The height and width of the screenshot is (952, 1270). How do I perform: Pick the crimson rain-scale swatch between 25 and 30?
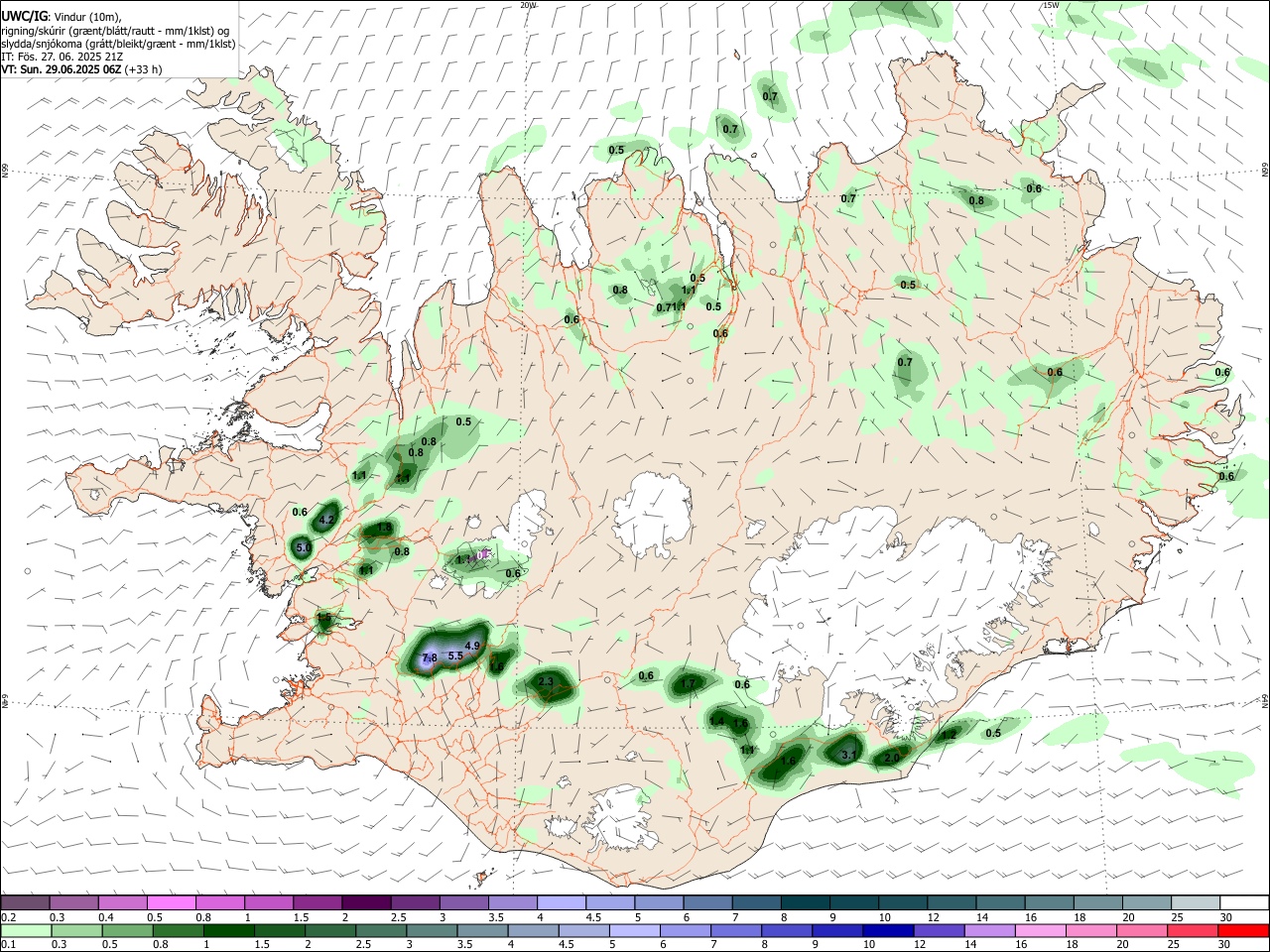(x=1195, y=930)
